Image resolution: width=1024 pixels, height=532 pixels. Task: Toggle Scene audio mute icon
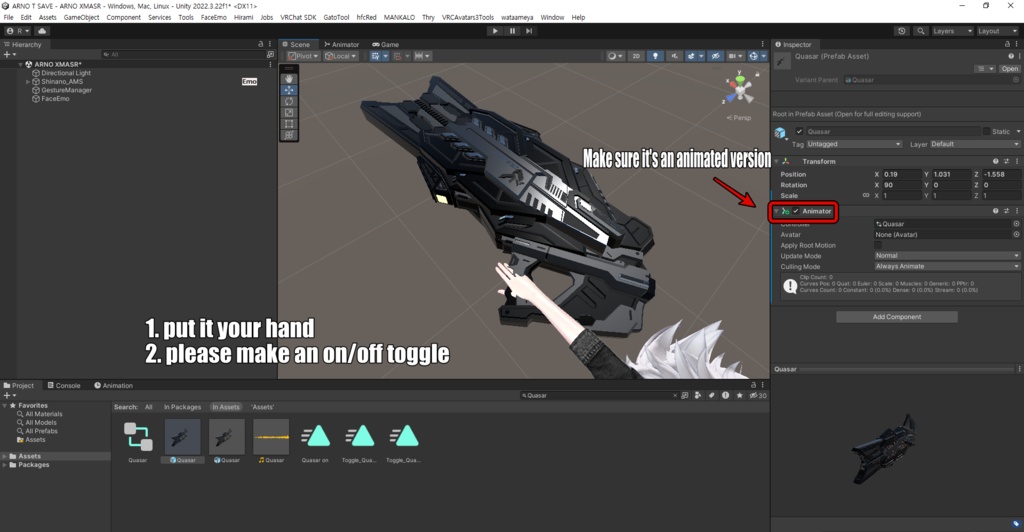[674, 56]
